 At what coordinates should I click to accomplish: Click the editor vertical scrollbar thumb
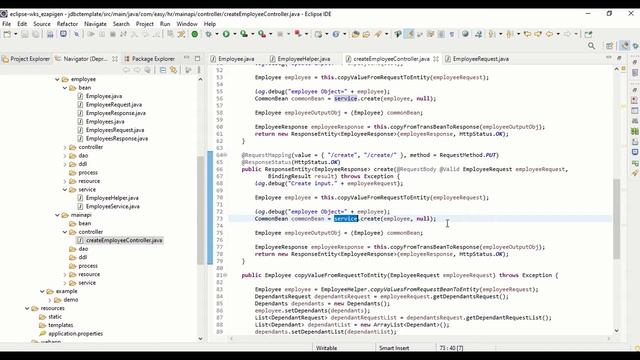[x=616, y=218]
